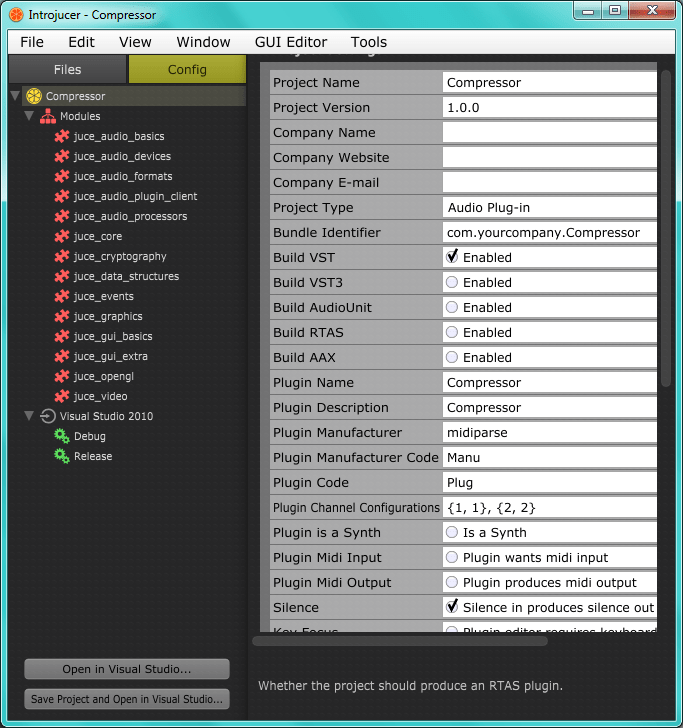Click the Introjucer orange app icon in title bar
Viewport: 683px width, 728px height.
pyautogui.click(x=16, y=15)
